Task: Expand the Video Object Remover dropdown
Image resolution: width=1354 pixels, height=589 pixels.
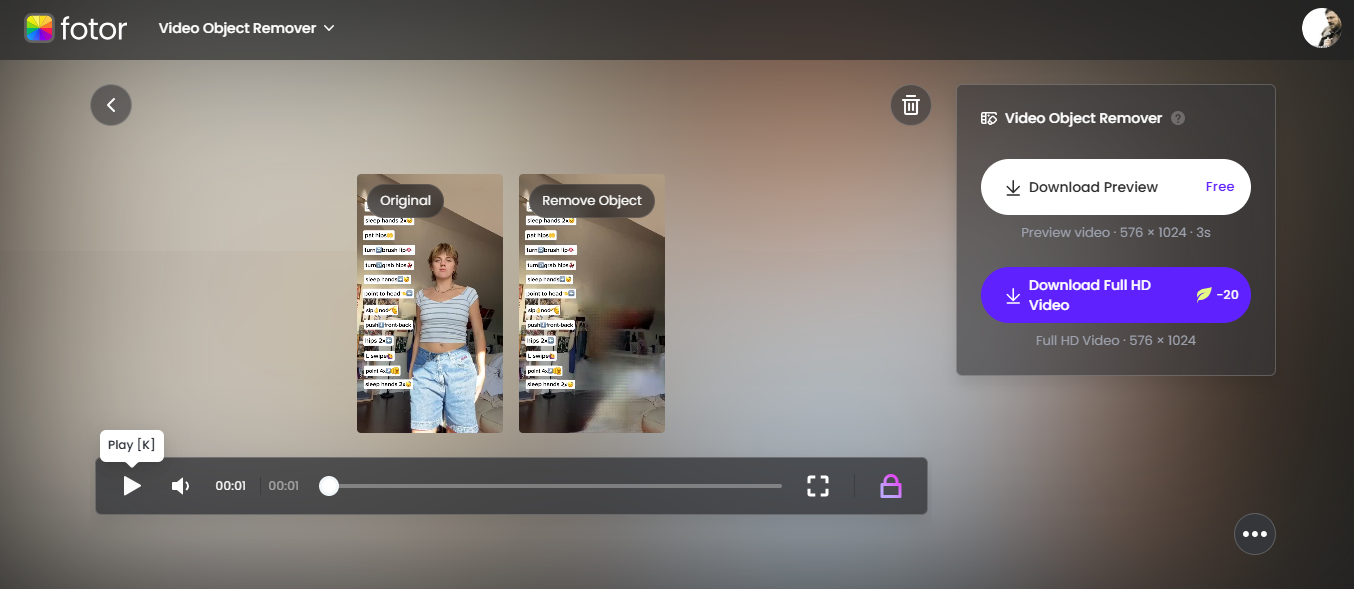Action: pos(246,28)
